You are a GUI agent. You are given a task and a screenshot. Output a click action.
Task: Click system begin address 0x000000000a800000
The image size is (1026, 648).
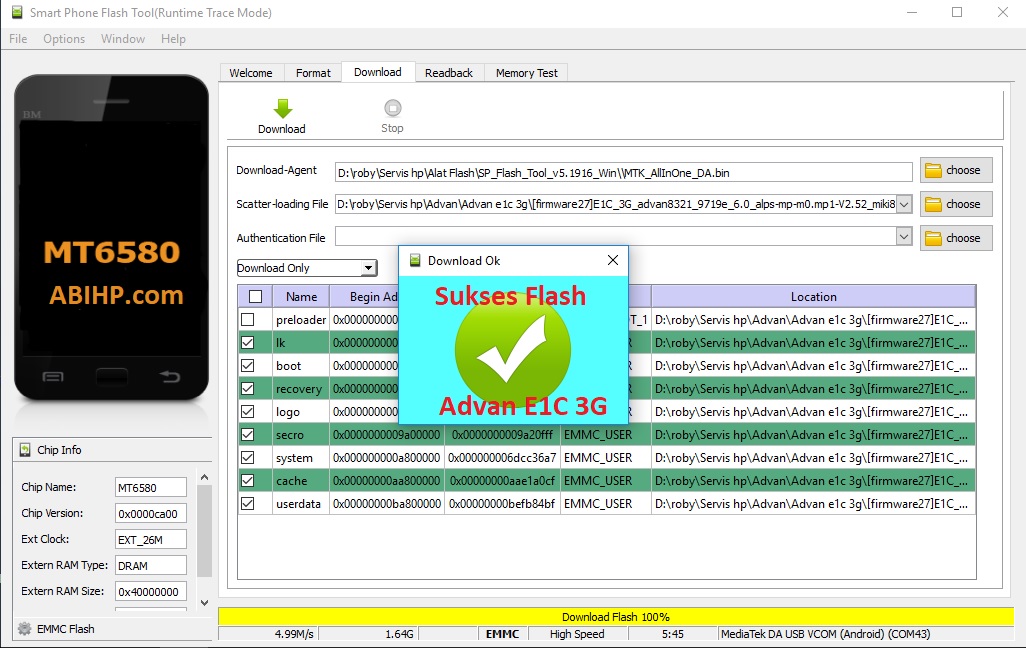pyautogui.click(x=387, y=458)
